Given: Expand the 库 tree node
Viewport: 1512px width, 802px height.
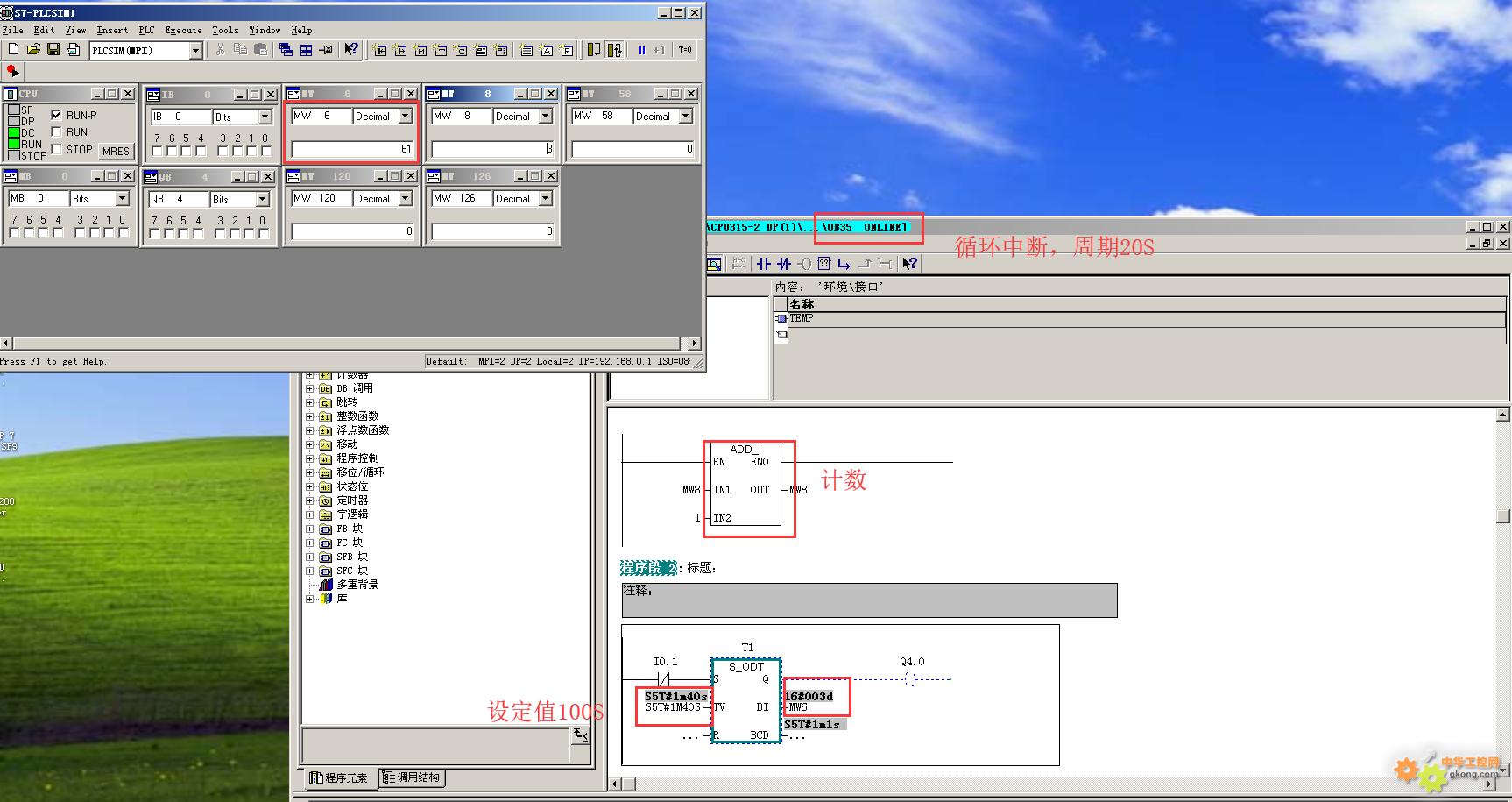Looking at the screenshot, I should click(309, 599).
